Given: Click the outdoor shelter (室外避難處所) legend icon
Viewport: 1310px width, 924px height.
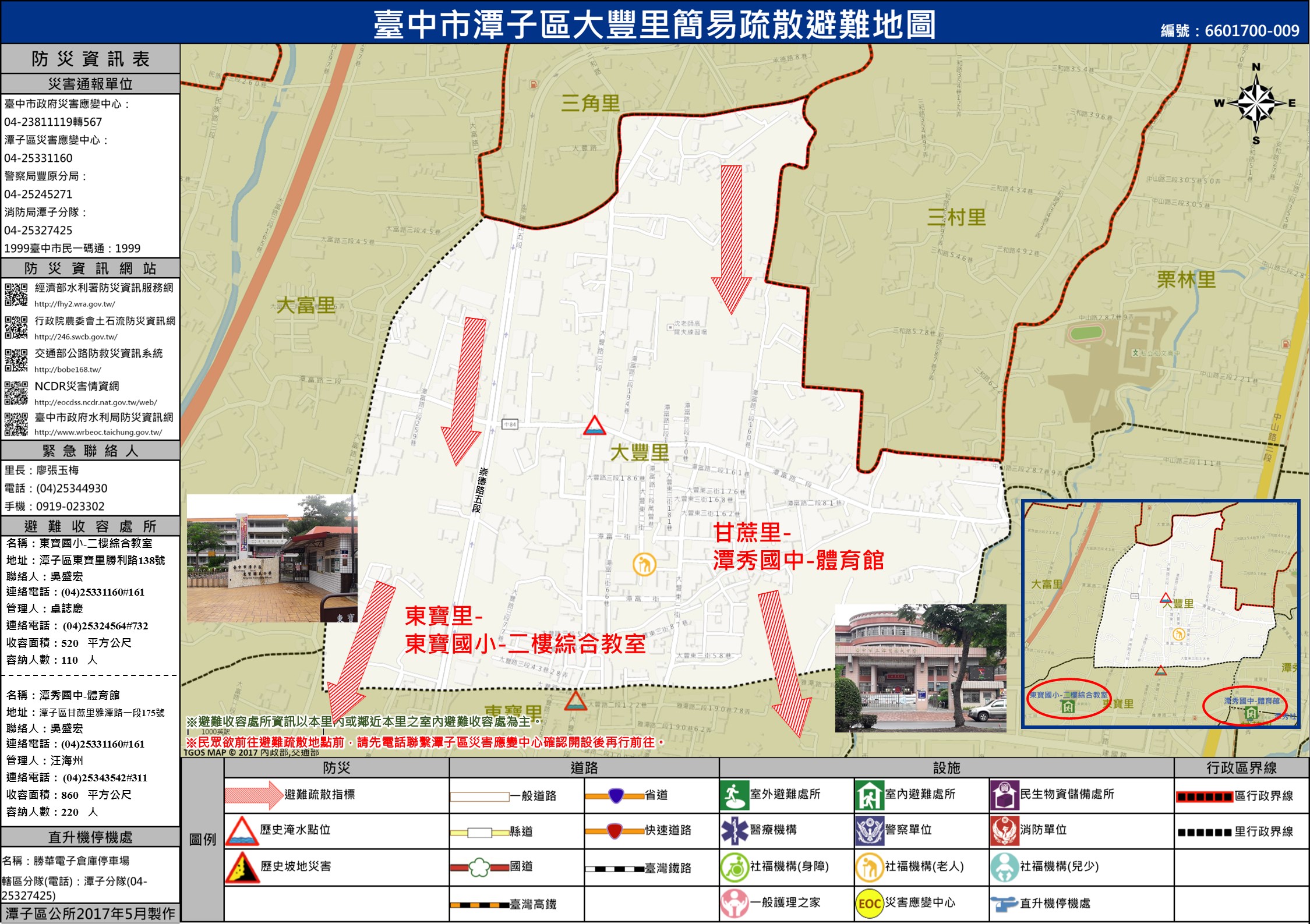Looking at the screenshot, I should click(734, 795).
